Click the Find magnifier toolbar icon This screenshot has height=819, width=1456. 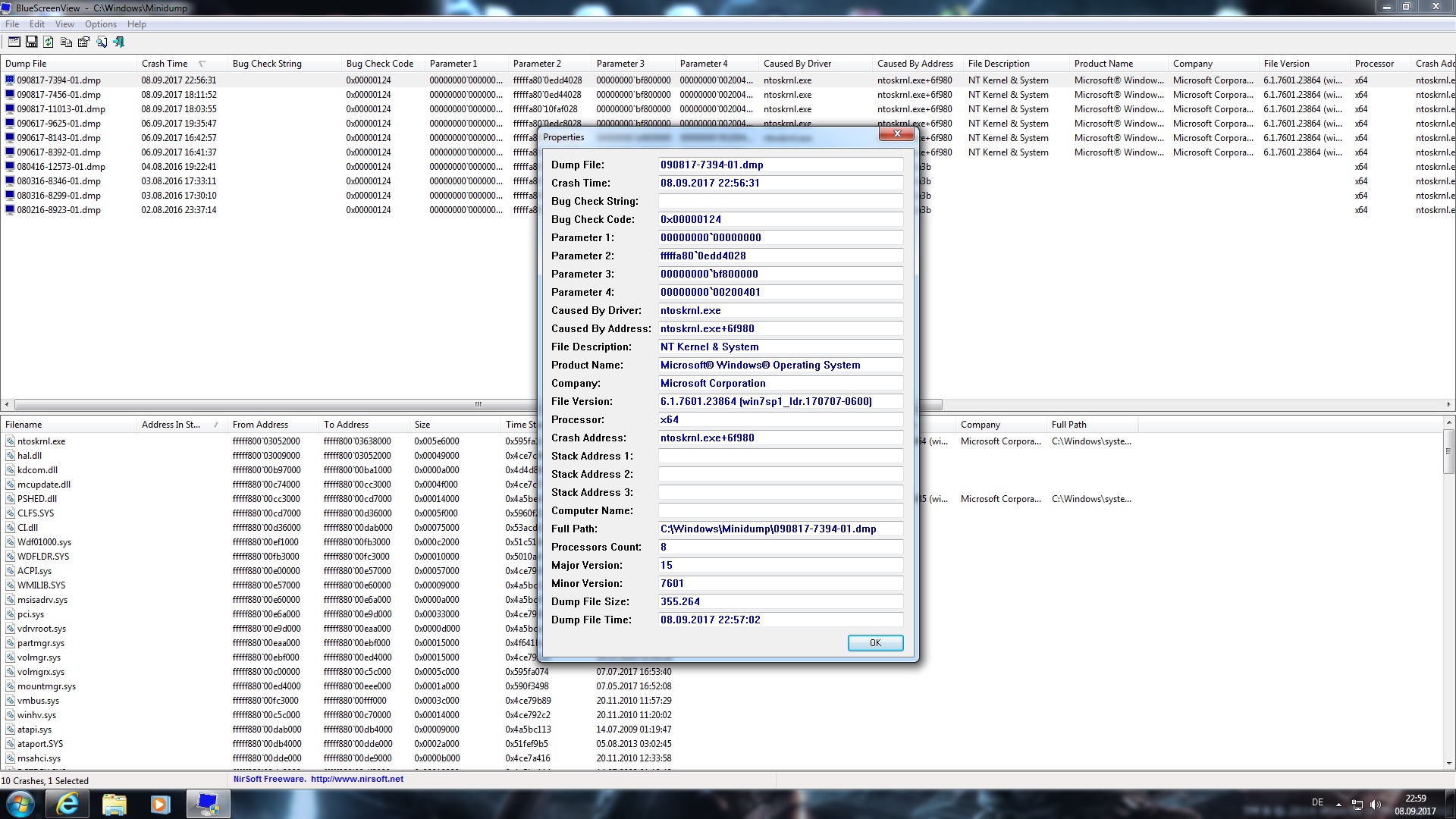[102, 42]
